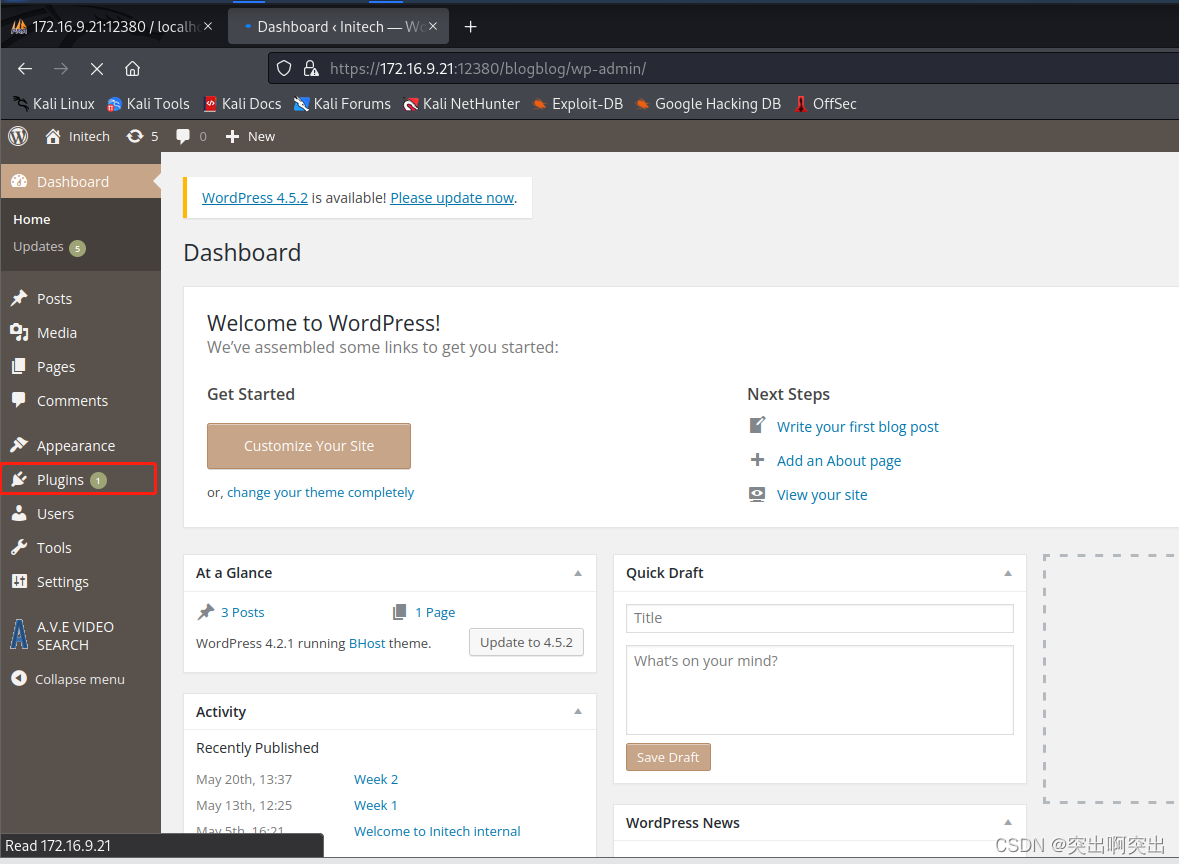
Task: Open Initech site home in admin bar
Action: 77,136
